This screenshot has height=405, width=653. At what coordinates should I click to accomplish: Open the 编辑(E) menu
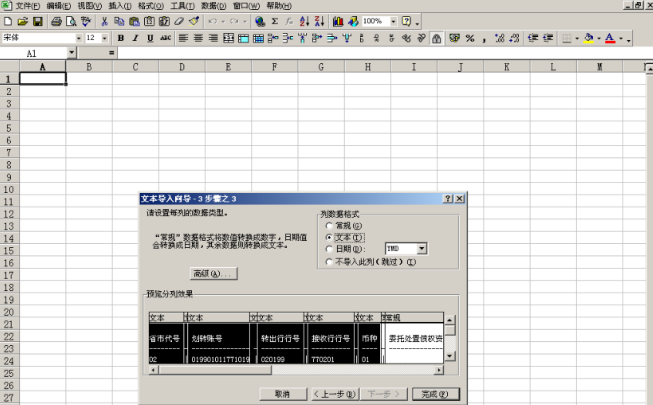point(59,6)
